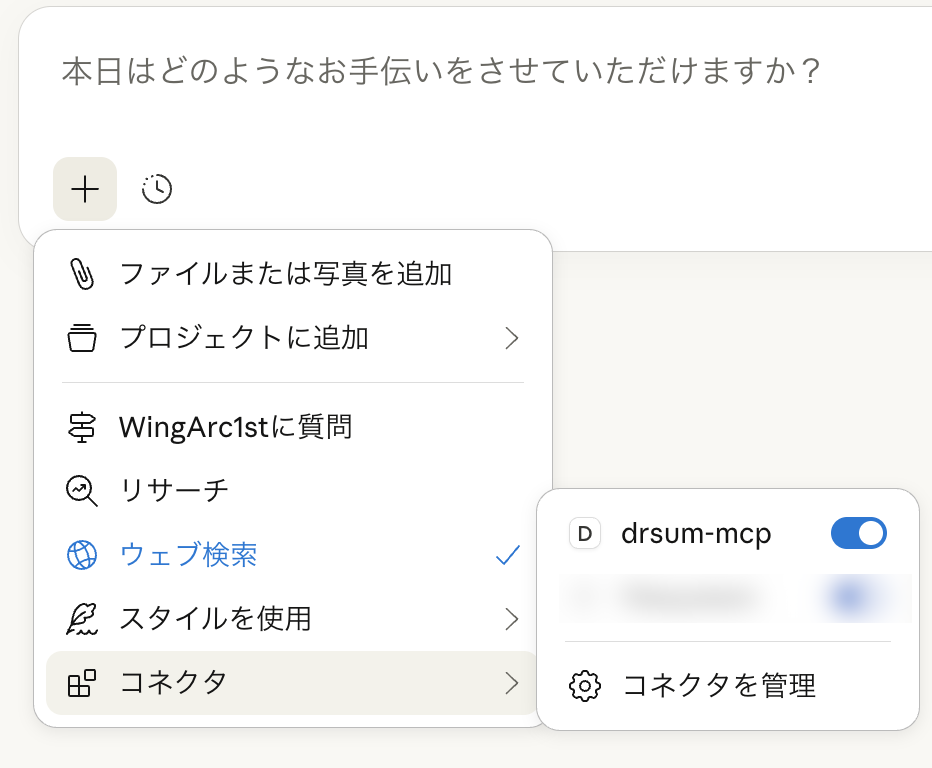The image size is (932, 768).
Task: Expand the プロジェクトに追加 submenu arrow
Action: [x=512, y=338]
